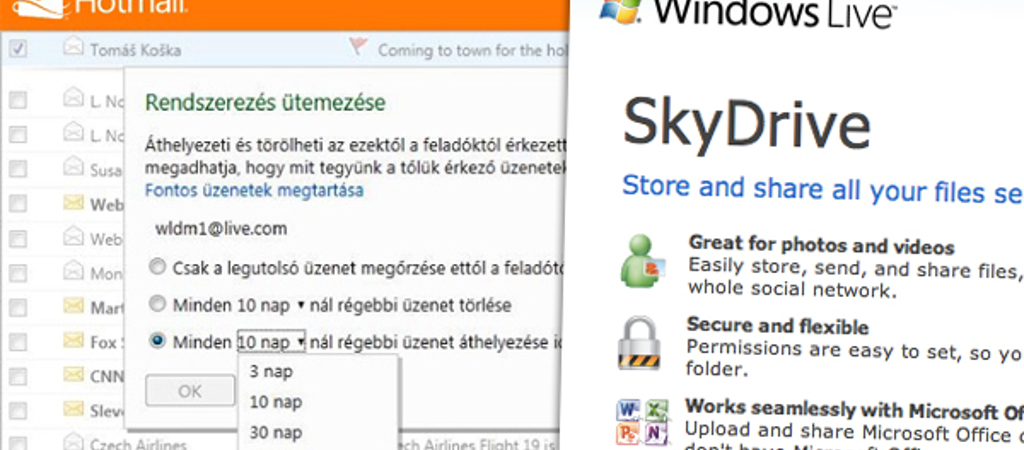The image size is (1024, 450).
Task: Click the green Messenger person icon
Action: click(x=642, y=261)
